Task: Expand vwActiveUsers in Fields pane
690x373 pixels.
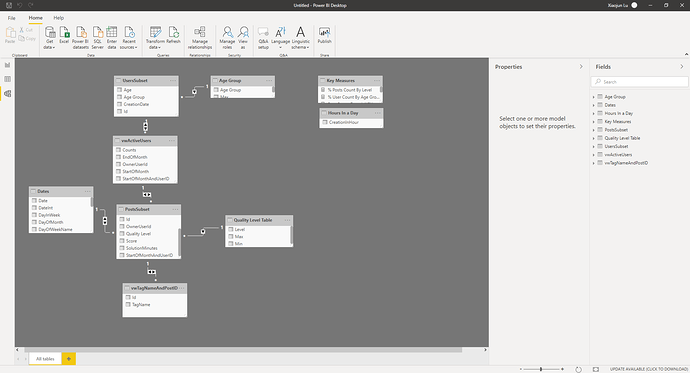Action: 594,155
